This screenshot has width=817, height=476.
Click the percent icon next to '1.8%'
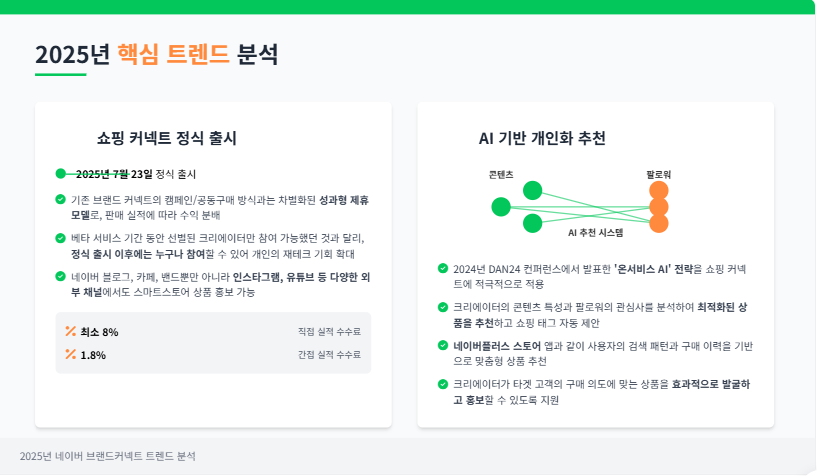(x=71, y=354)
